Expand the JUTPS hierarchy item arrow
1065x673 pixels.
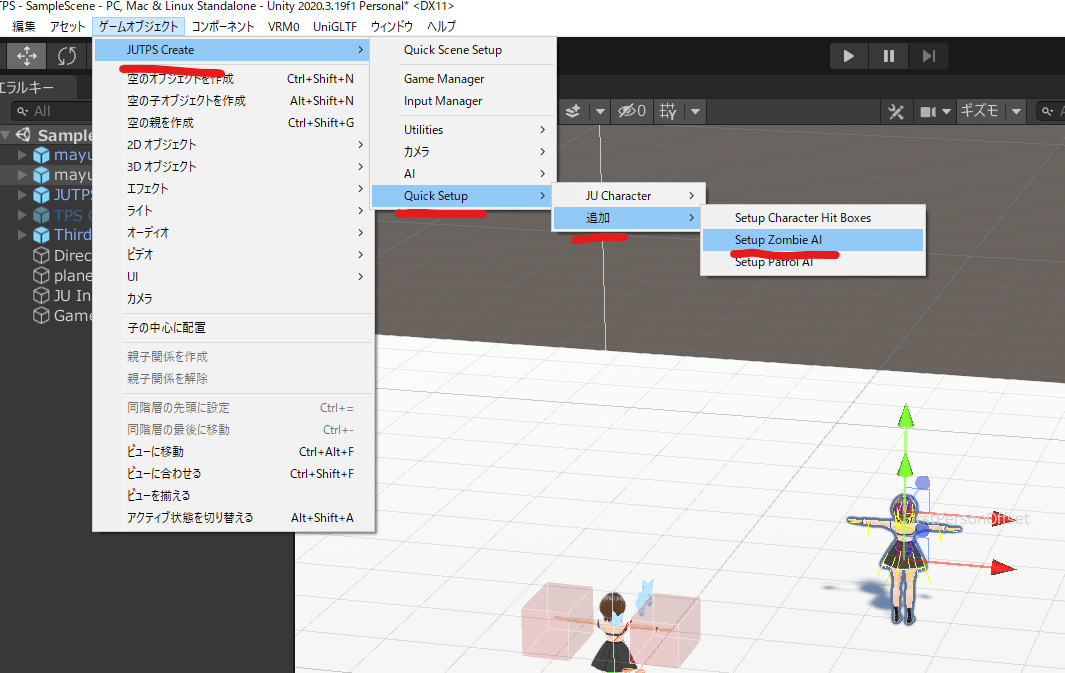point(23,195)
